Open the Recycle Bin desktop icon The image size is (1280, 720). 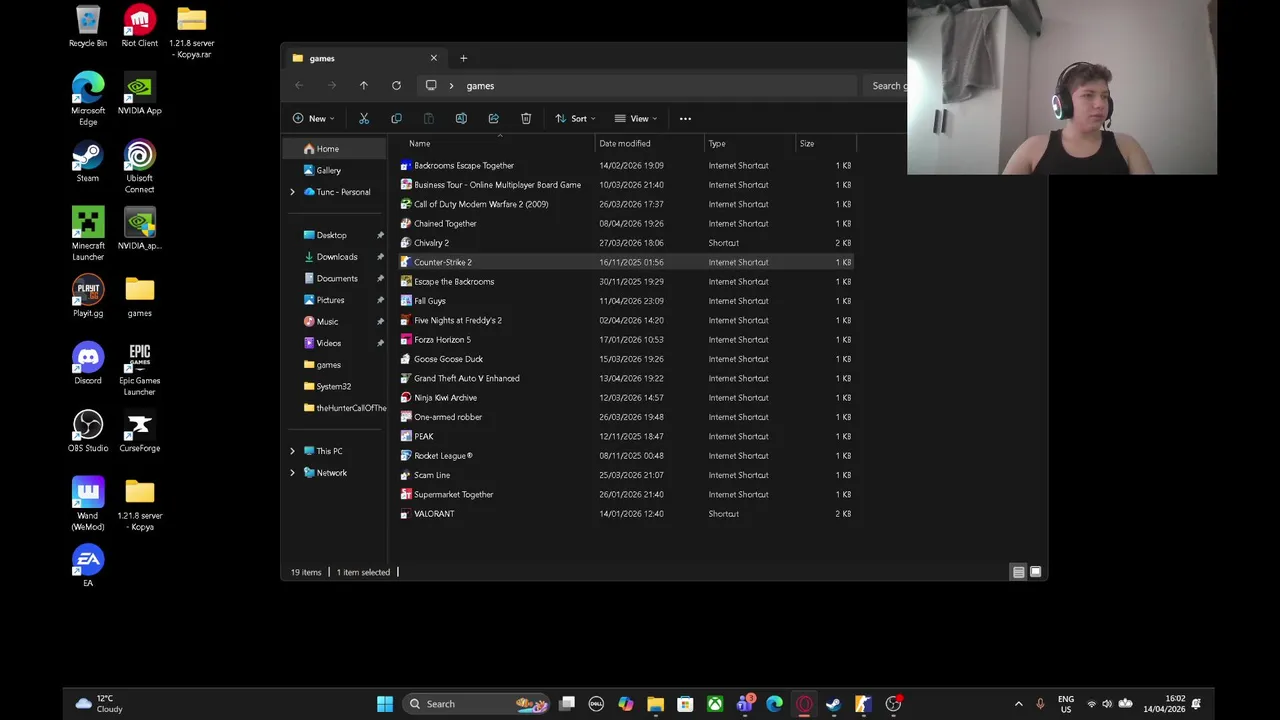click(x=88, y=27)
